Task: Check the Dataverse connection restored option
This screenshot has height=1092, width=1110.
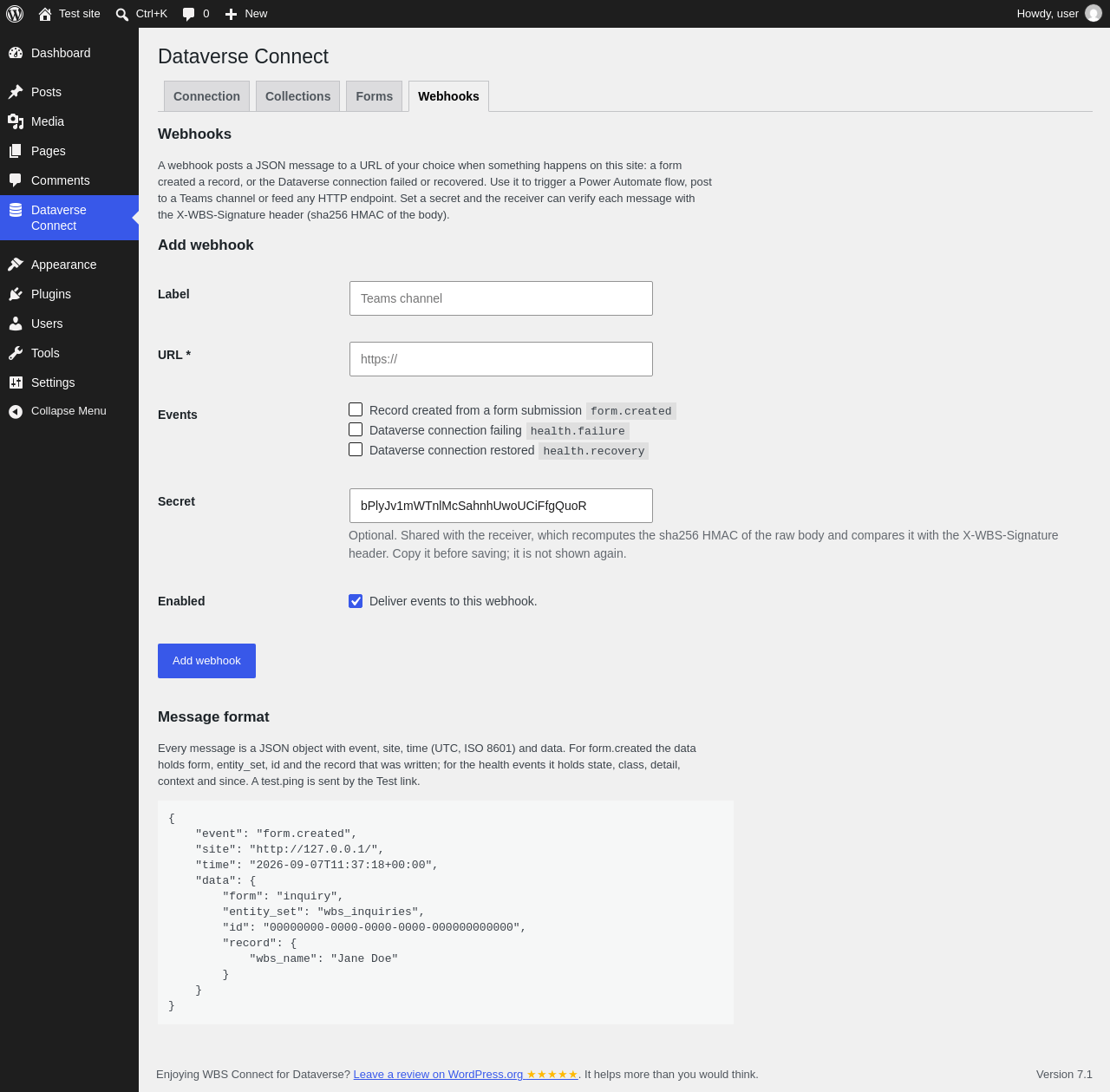Action: point(356,449)
